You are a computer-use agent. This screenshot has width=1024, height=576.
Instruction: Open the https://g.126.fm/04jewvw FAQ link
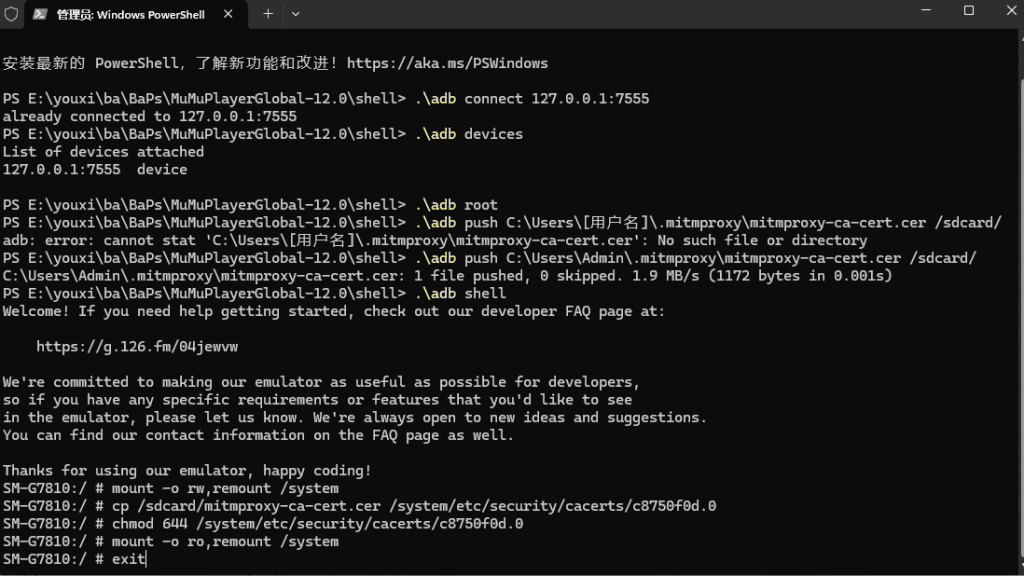pyautogui.click(x=137, y=347)
